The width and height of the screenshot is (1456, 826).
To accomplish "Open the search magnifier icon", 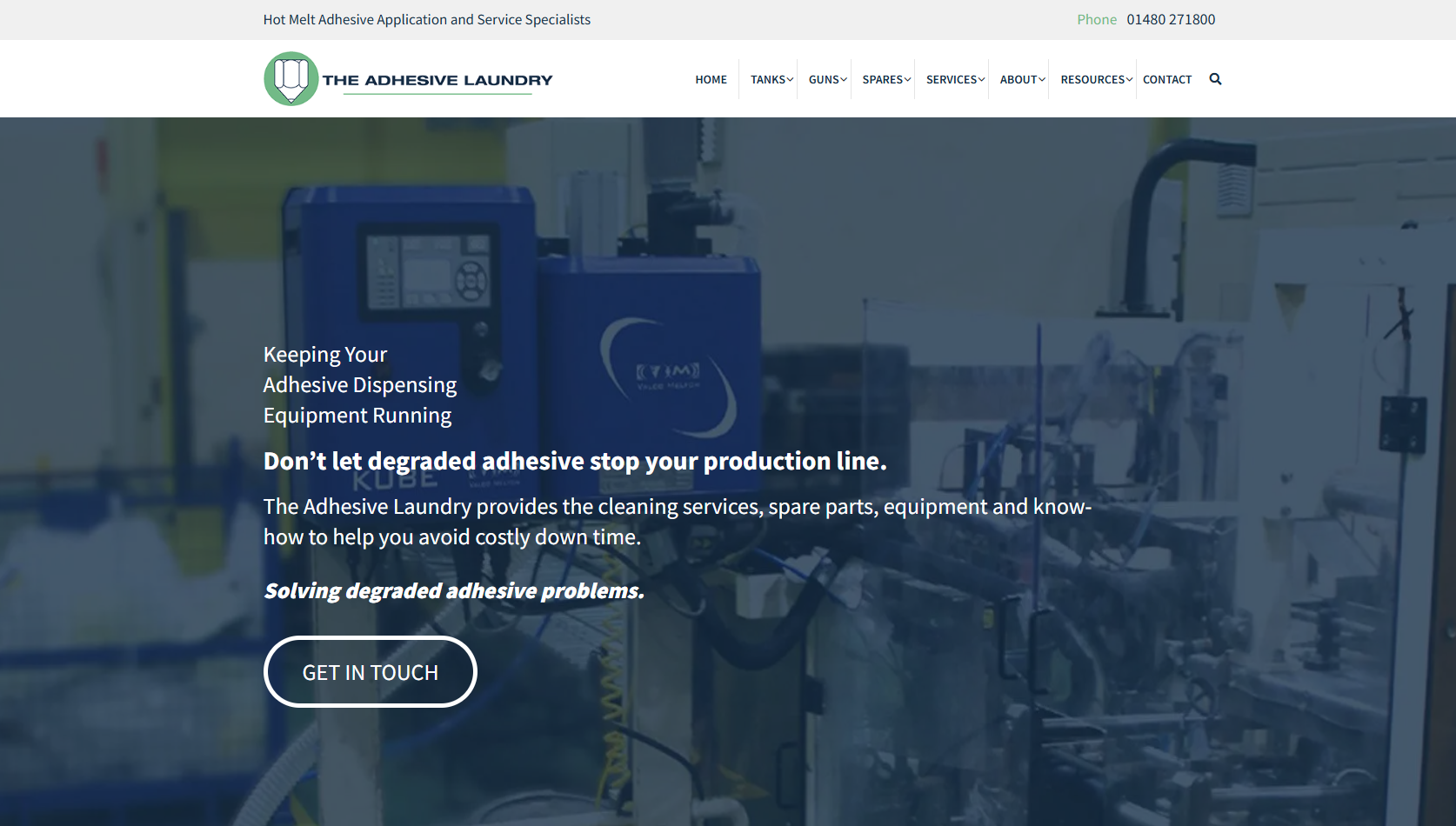I will 1215,79.
